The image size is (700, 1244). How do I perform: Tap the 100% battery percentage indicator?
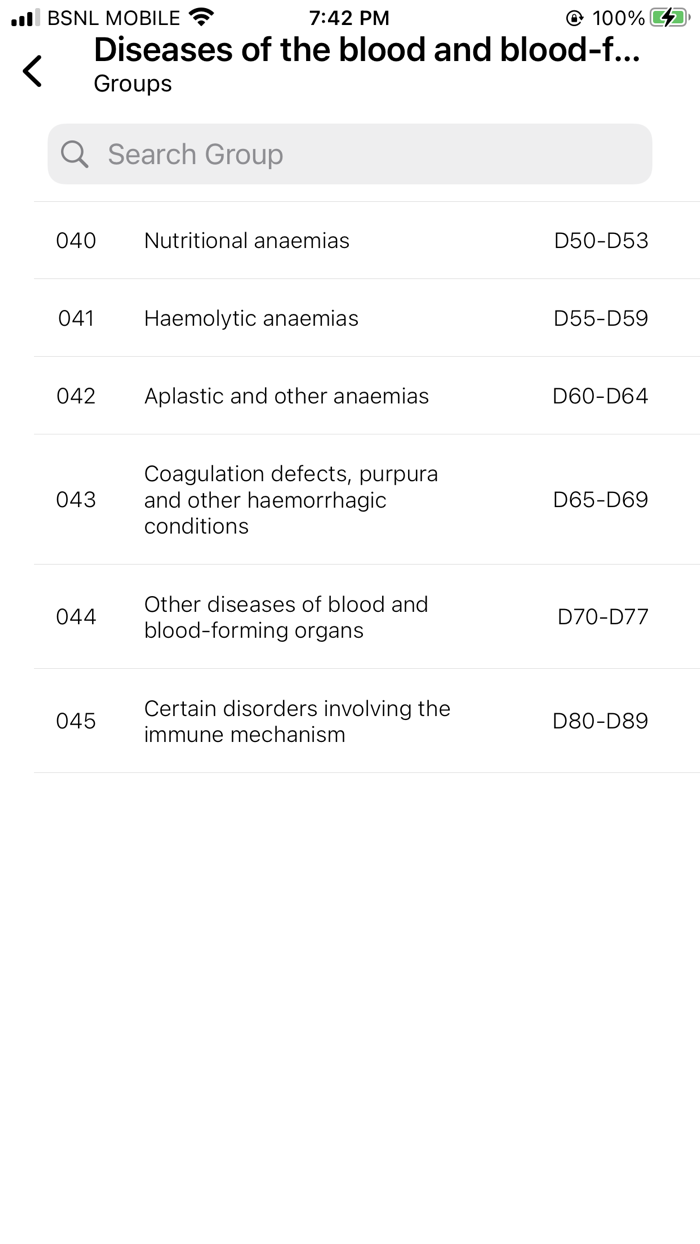[615, 17]
